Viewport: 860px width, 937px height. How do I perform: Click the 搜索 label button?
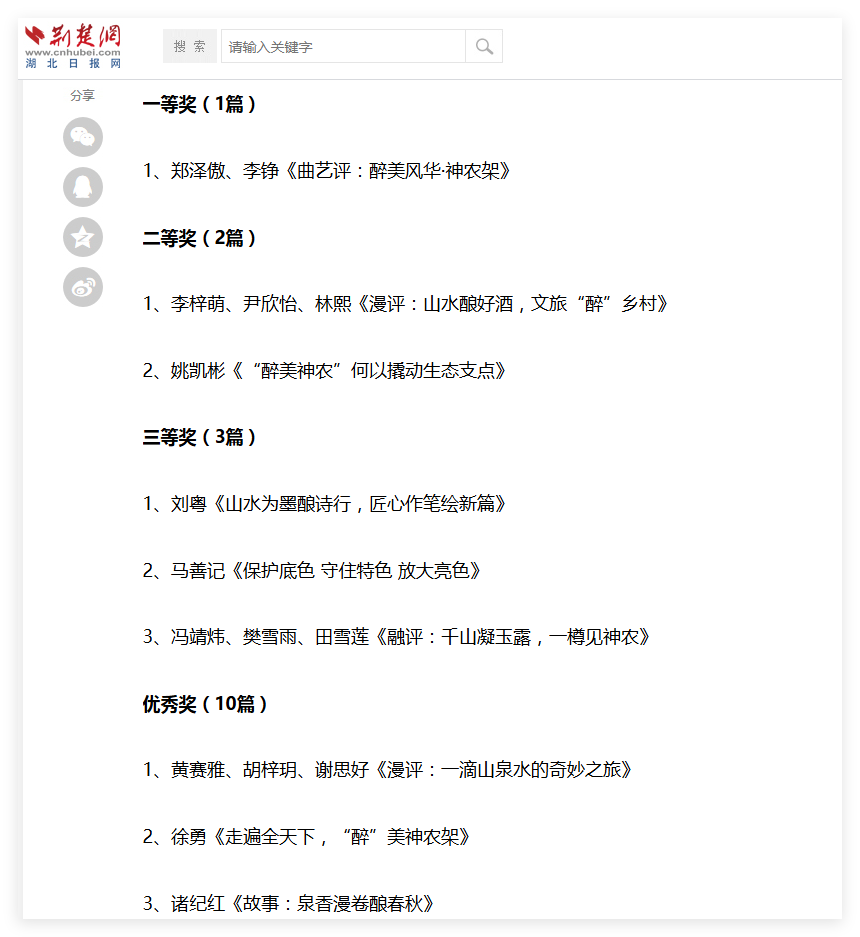[189, 46]
